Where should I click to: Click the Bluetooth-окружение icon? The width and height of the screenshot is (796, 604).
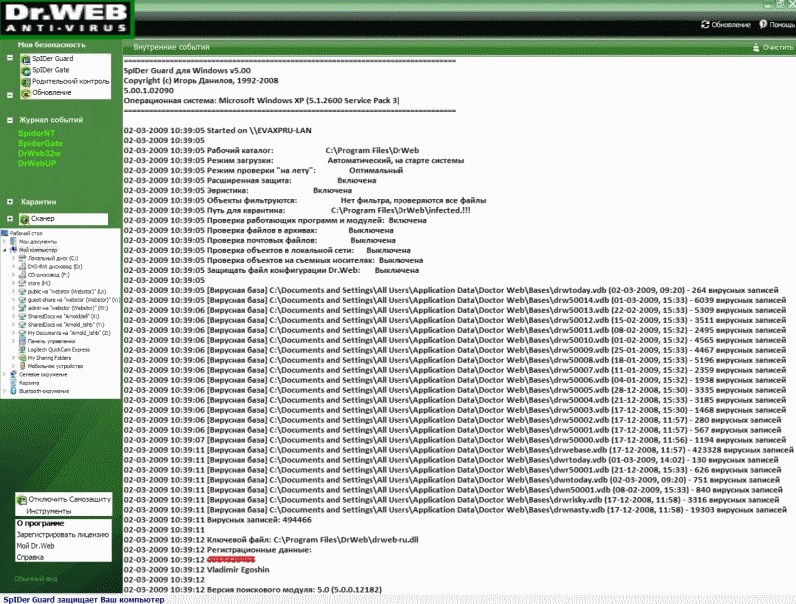pos(14,391)
